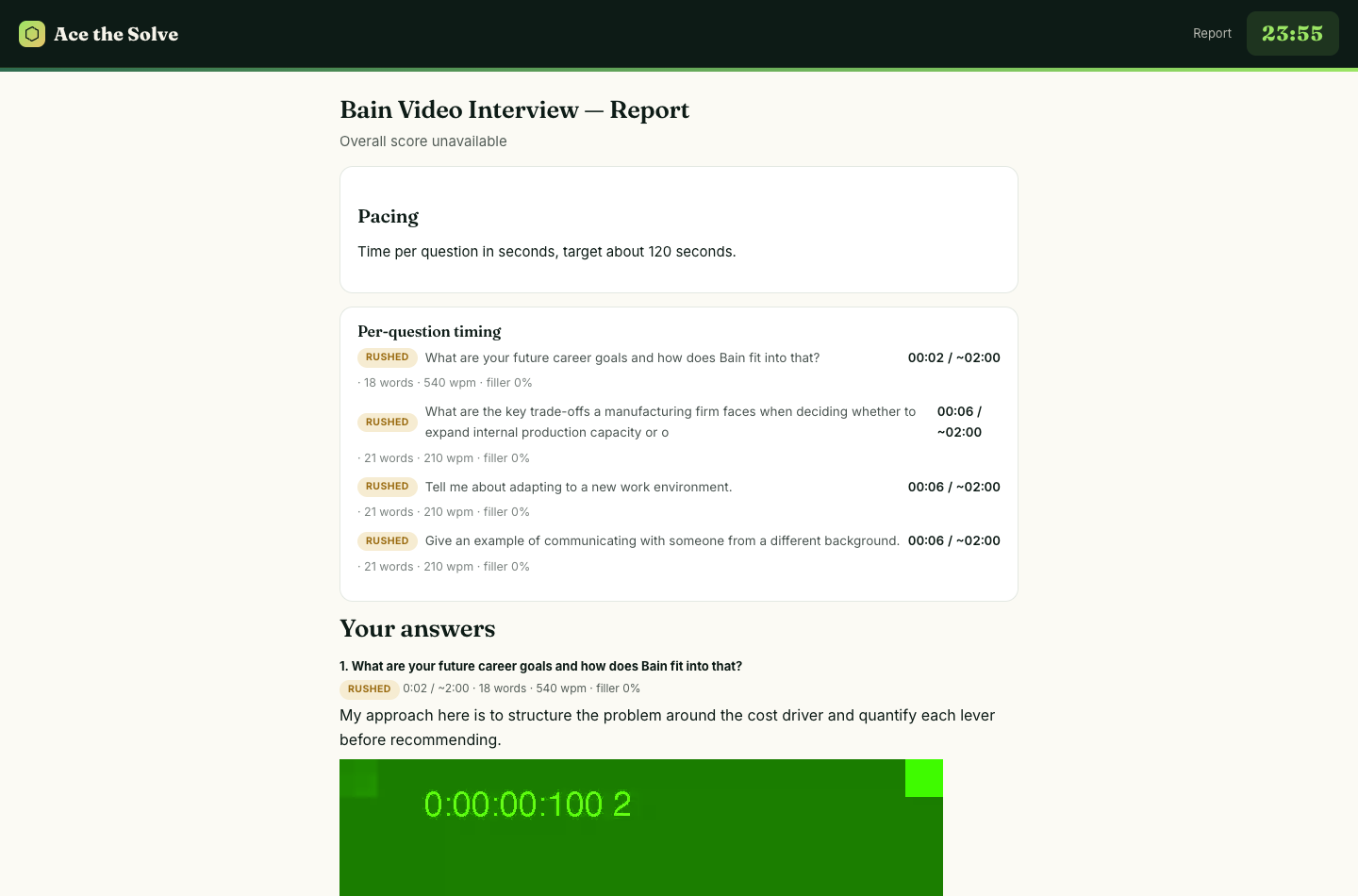Click 'Time per question in seconds' description

click(546, 252)
